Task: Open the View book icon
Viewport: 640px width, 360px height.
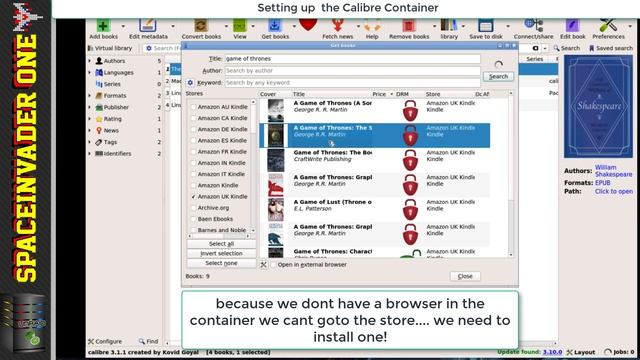Action: (x=240, y=26)
